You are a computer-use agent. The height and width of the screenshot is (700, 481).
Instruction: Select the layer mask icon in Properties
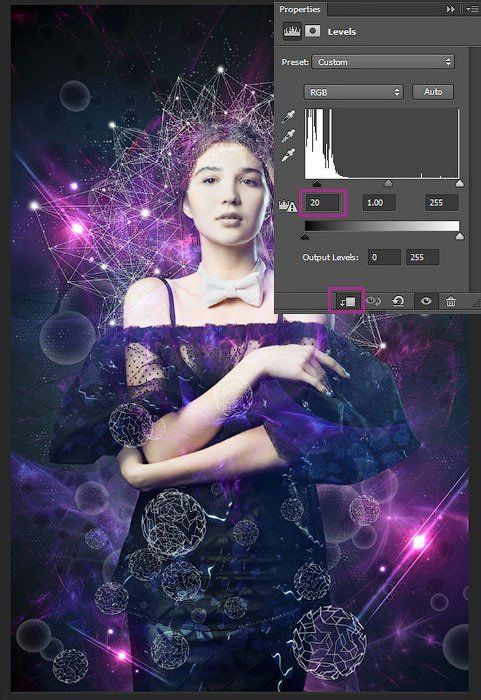[313, 31]
